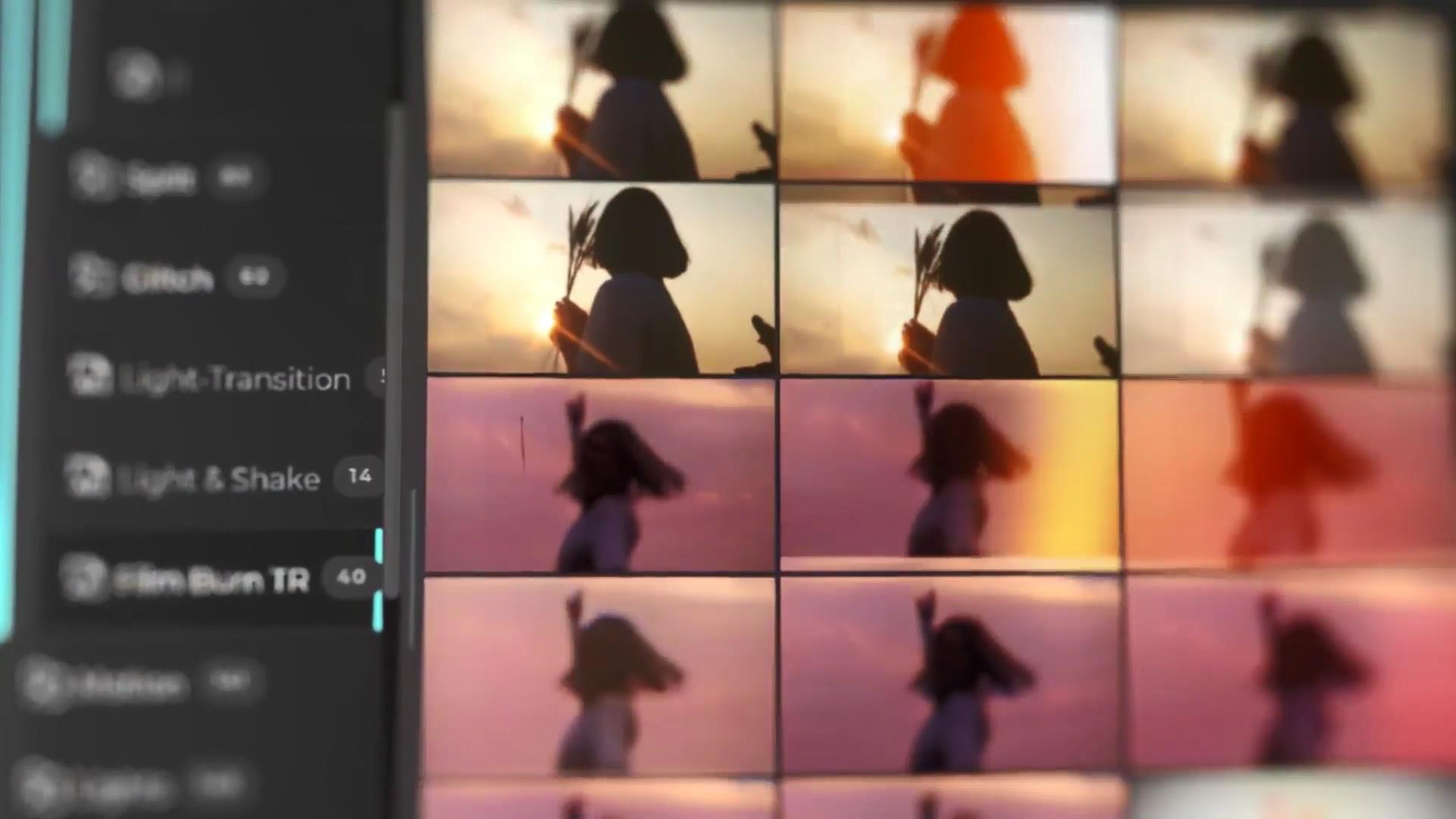Viewport: 1456px width, 819px height.
Task: Click the Light-Transition category icon
Action: 89,375
